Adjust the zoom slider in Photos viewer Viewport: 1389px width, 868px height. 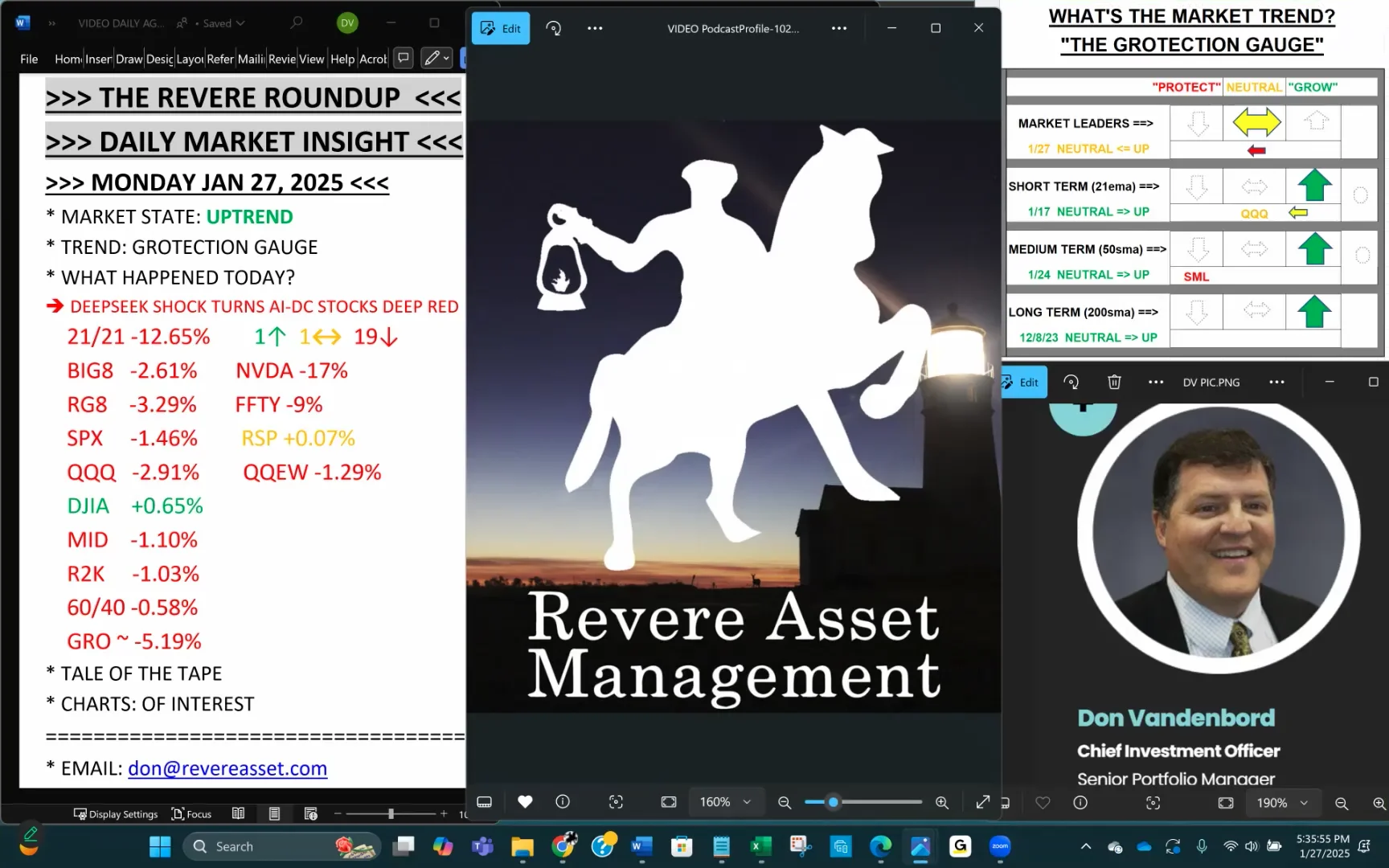[832, 802]
